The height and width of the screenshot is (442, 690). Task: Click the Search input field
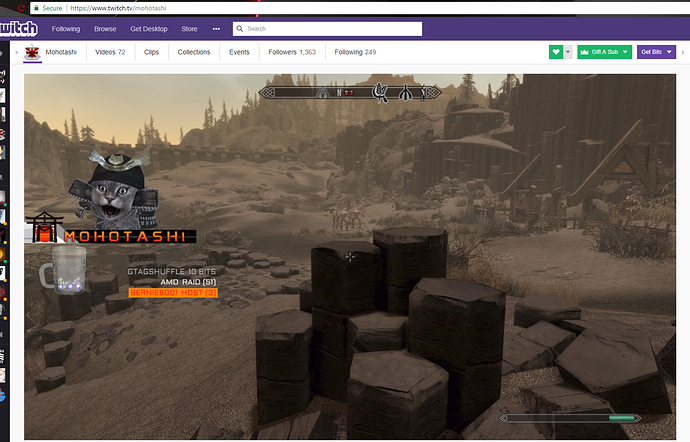click(327, 29)
